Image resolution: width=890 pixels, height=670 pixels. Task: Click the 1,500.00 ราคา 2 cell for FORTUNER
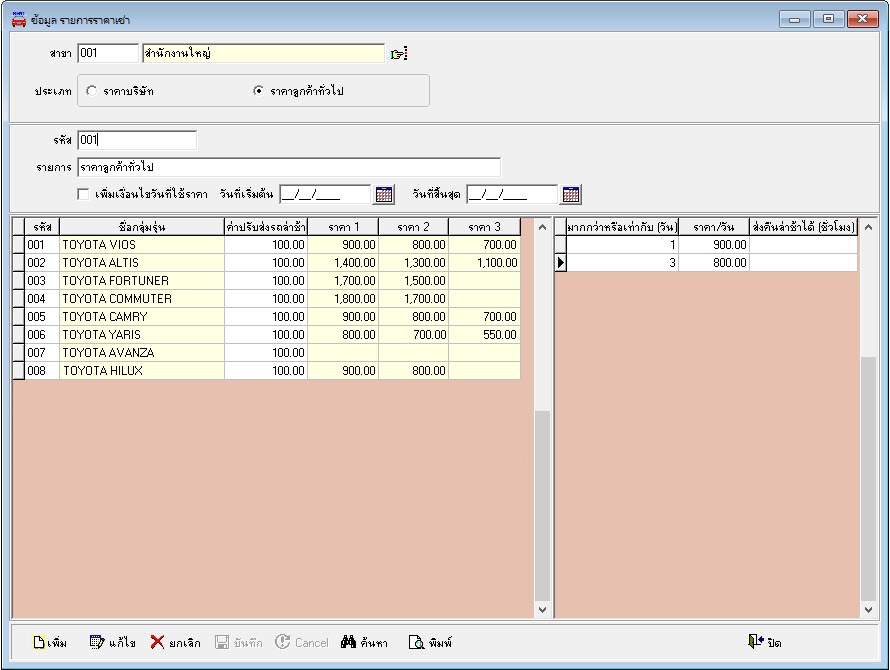[413, 280]
